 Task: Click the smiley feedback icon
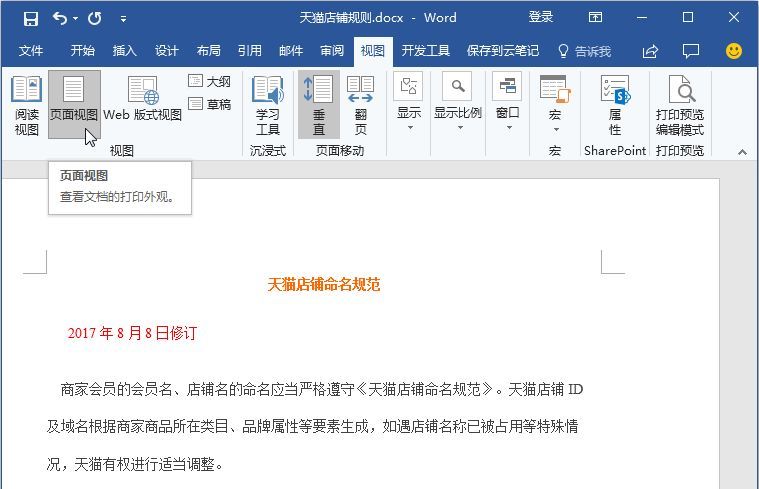pyautogui.click(x=734, y=51)
